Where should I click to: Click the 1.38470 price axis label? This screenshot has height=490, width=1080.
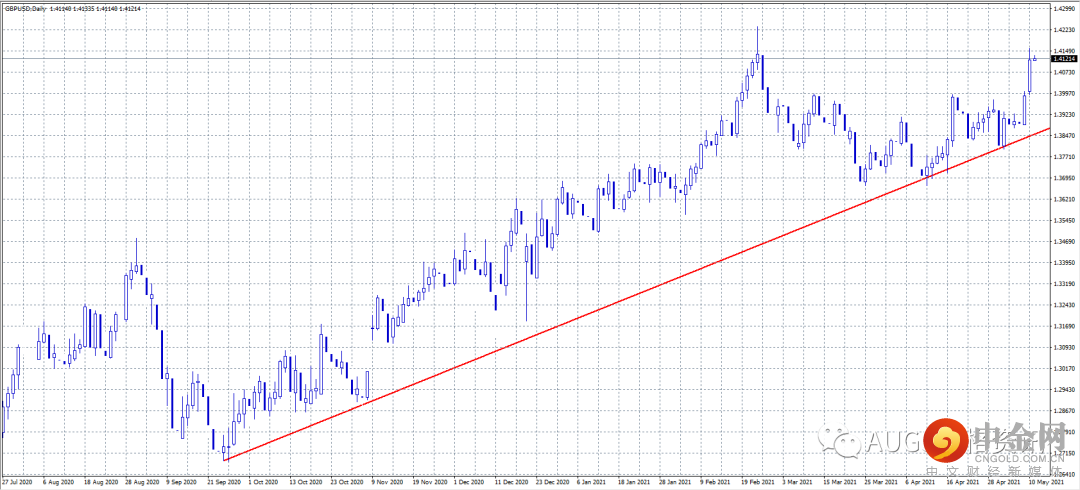(1065, 136)
